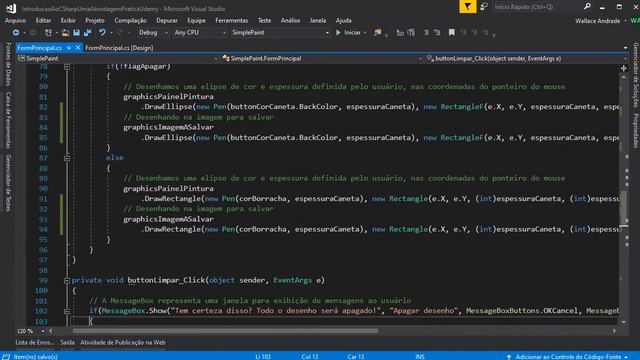Open the Janela menu
The width and height of the screenshot is (640, 360).
click(x=318, y=20)
